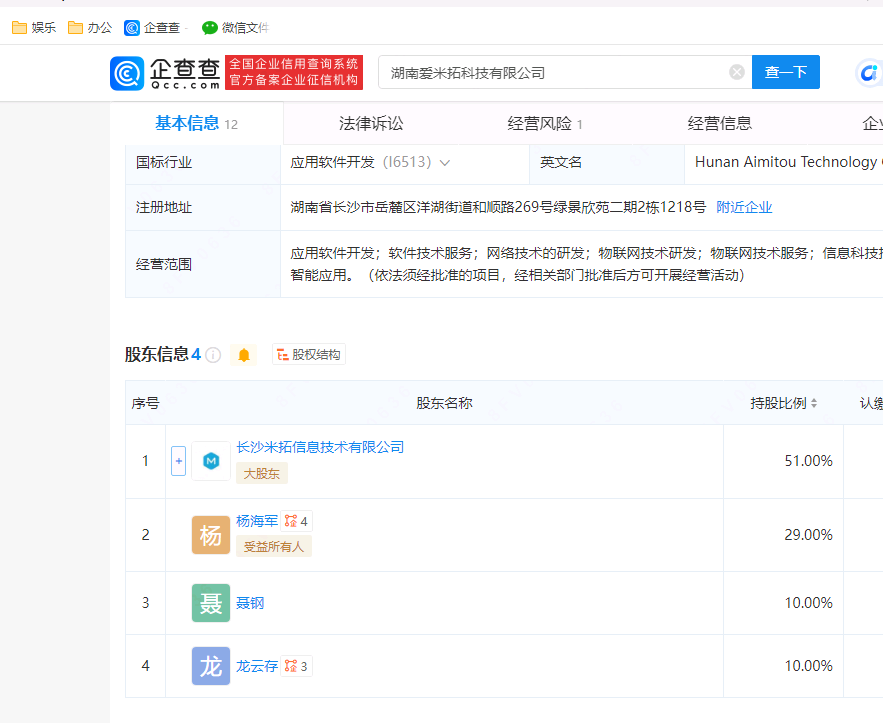
Task: Click the 聂 avatar icon
Action: [x=211, y=603]
